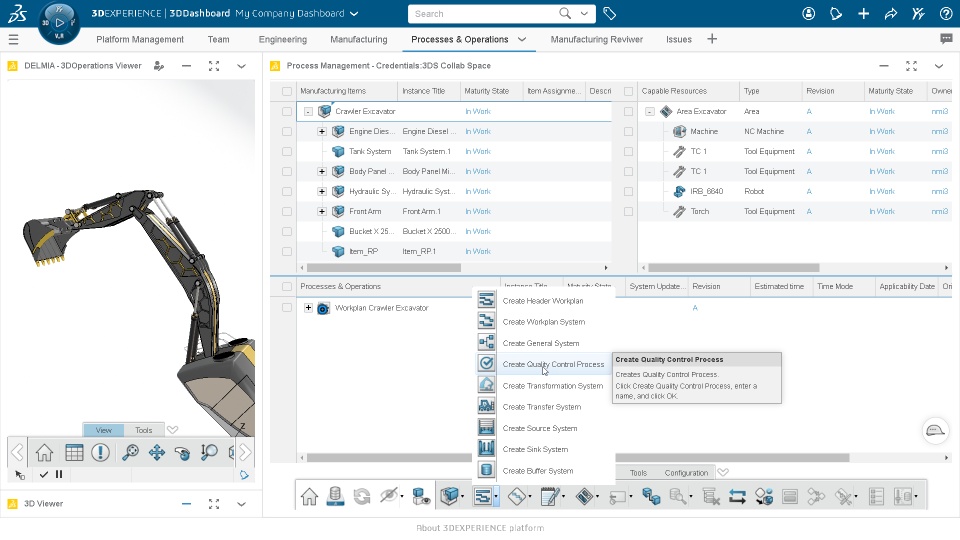Switch to the Manufacturing tab

359,39
